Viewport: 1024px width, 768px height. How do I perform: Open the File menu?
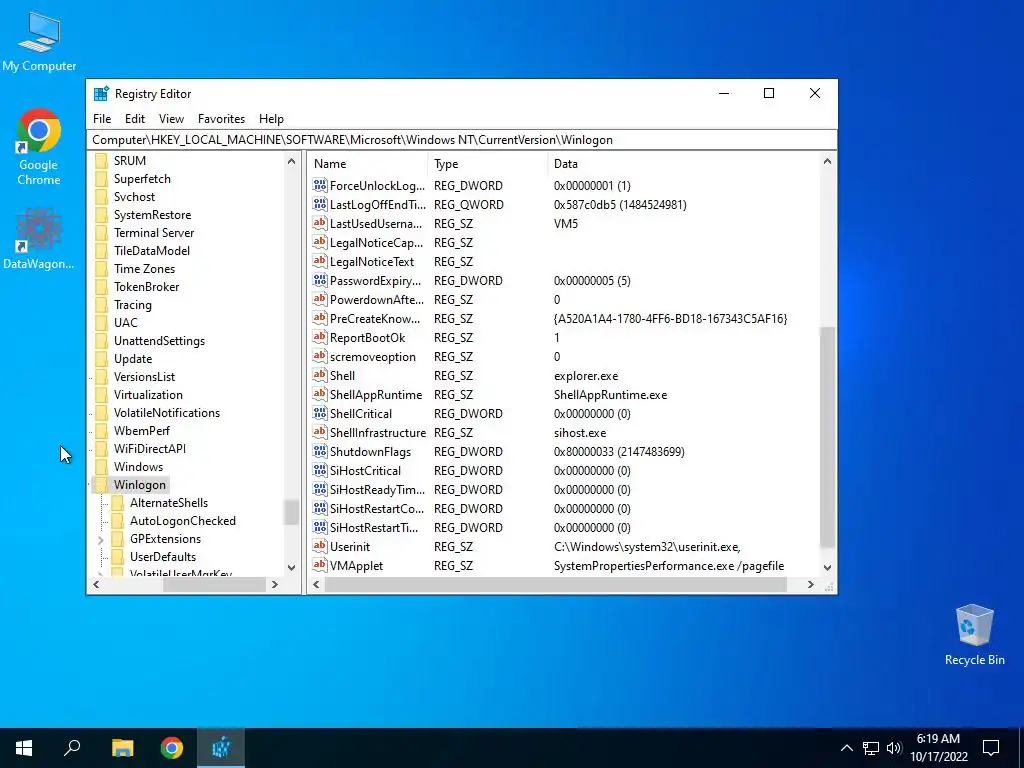[x=102, y=119]
